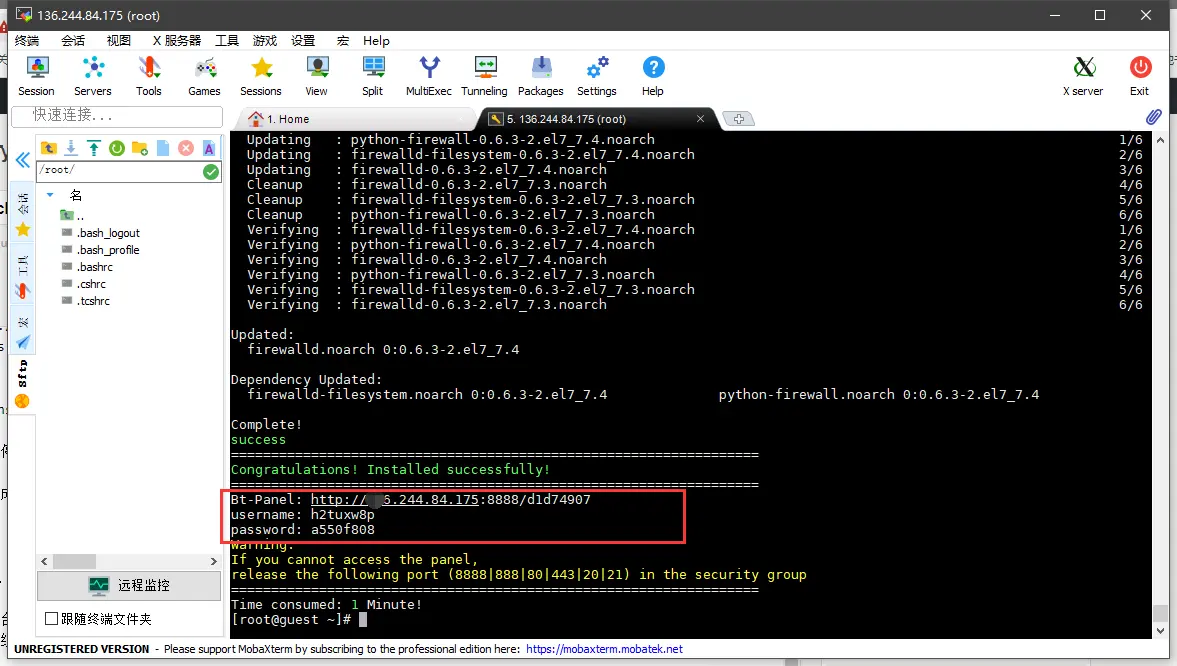Enable MultiExec mode icon
This screenshot has height=666, width=1177.
click(429, 76)
